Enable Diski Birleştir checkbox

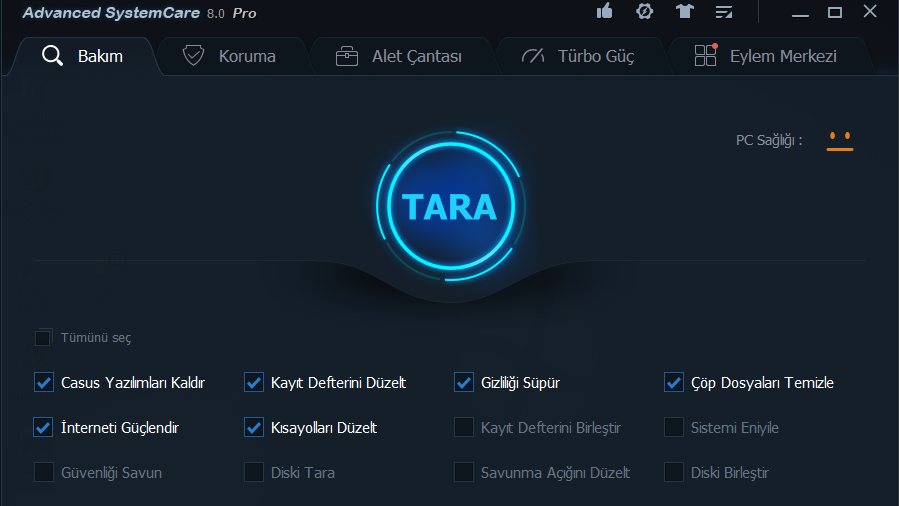point(674,472)
